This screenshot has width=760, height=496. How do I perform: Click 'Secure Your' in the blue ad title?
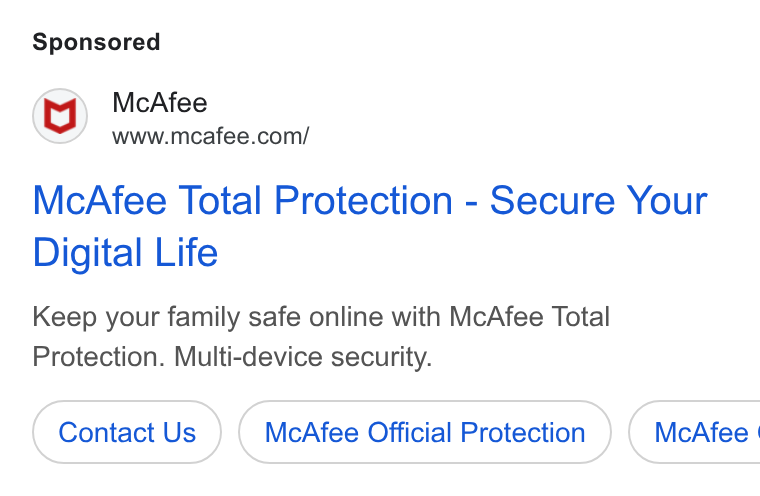click(599, 200)
